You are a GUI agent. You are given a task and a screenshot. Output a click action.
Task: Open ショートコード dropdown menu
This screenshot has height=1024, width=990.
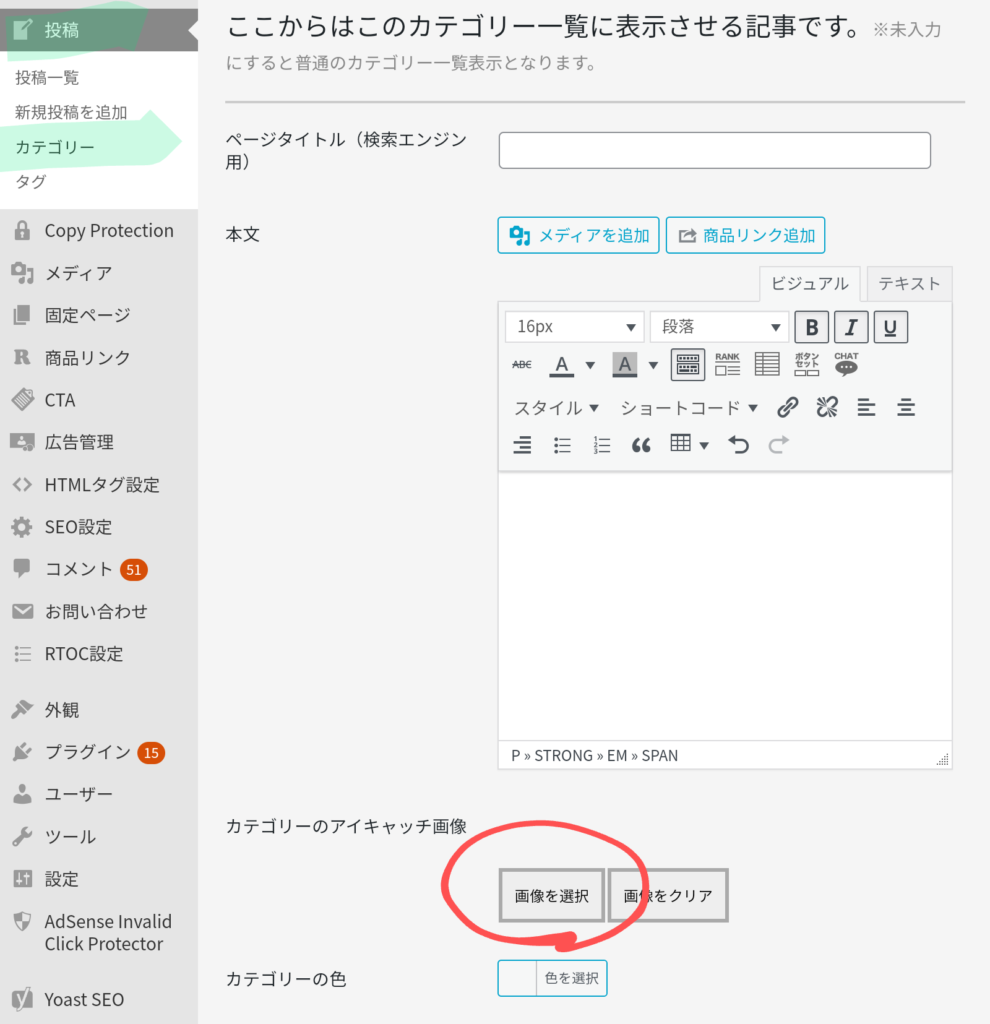coord(688,408)
